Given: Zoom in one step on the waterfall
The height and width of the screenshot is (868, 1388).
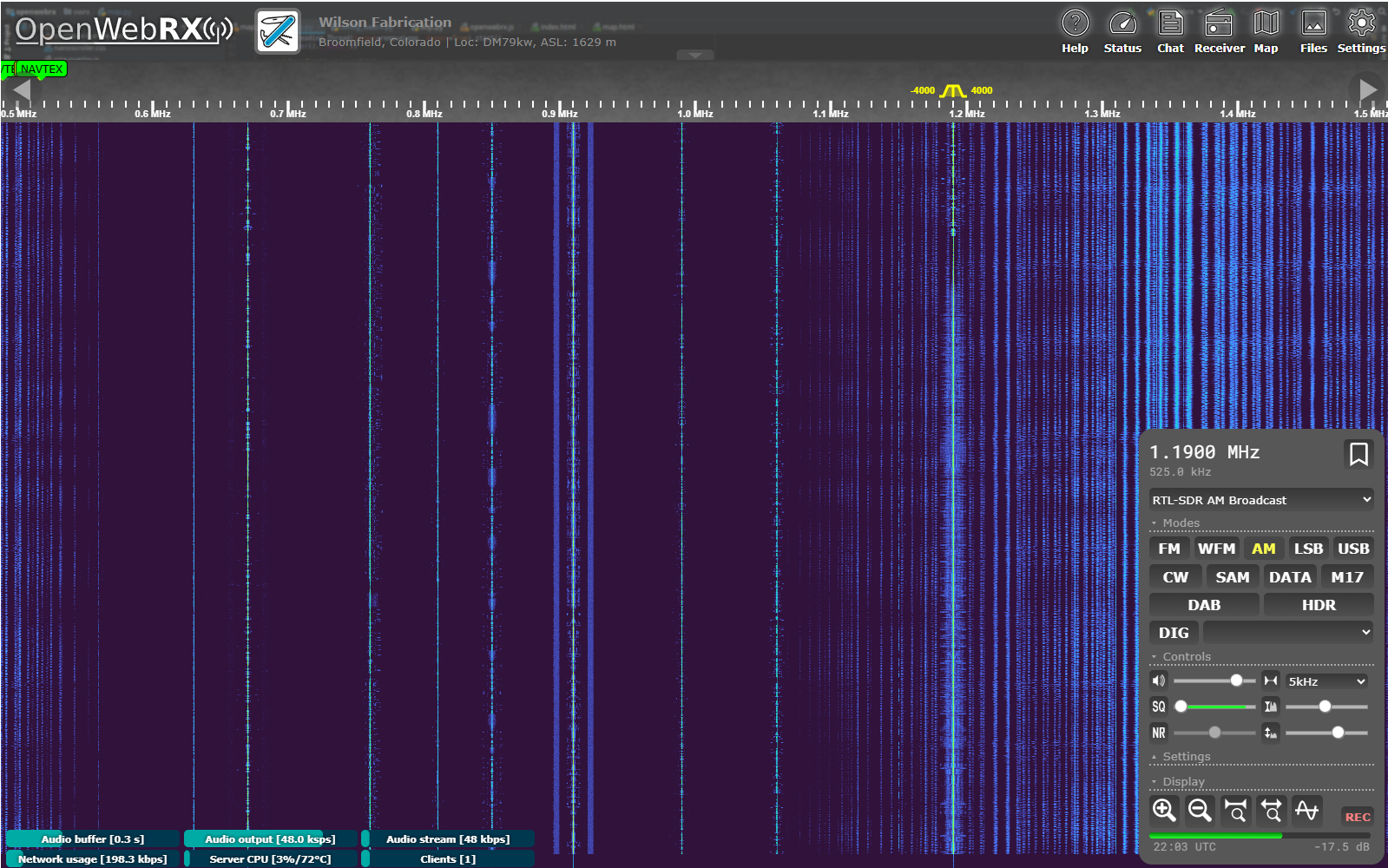Looking at the screenshot, I should pyautogui.click(x=1164, y=810).
